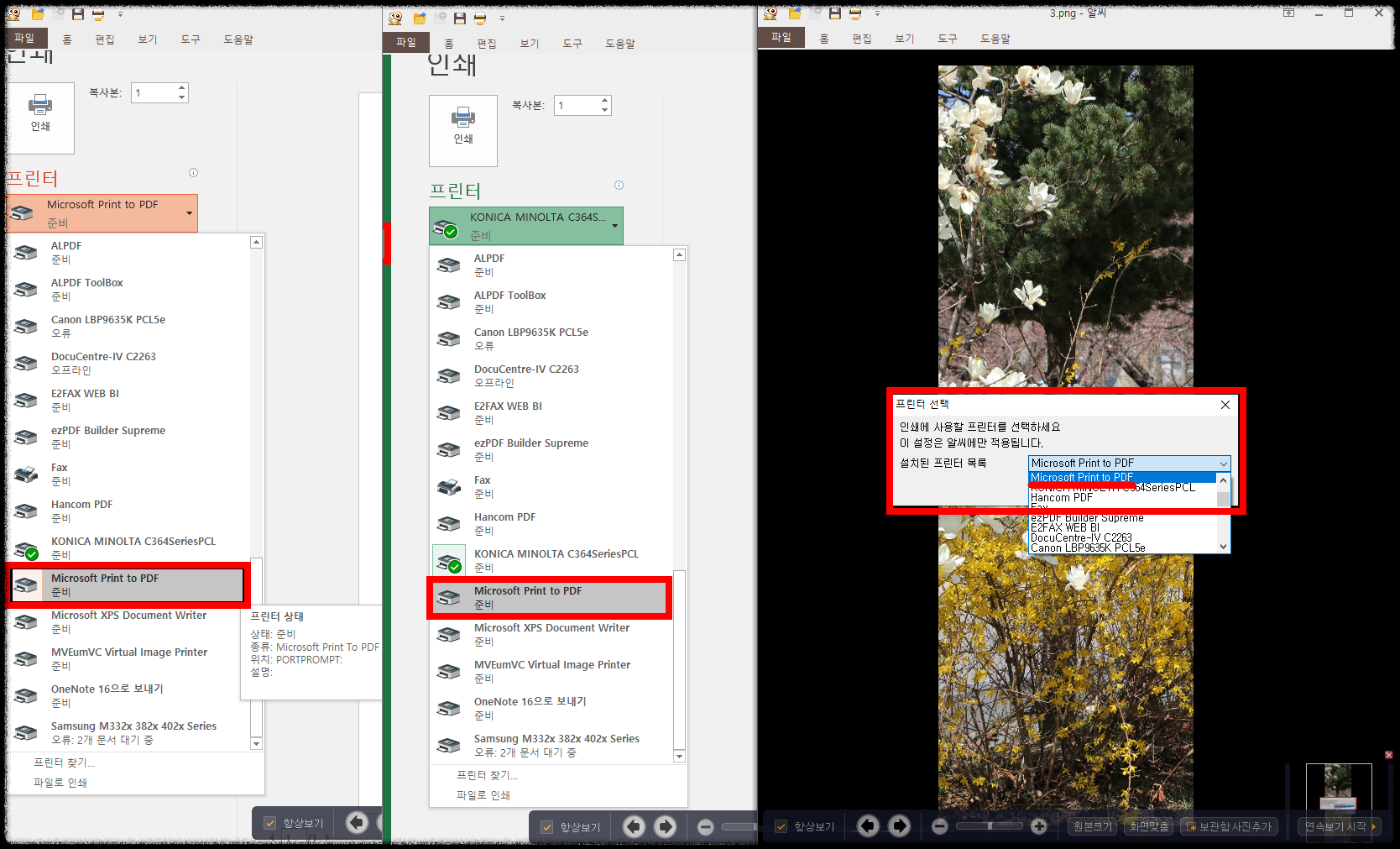The image size is (1400, 849).
Task: Click the open folder icon in the right window
Action: pos(794,13)
